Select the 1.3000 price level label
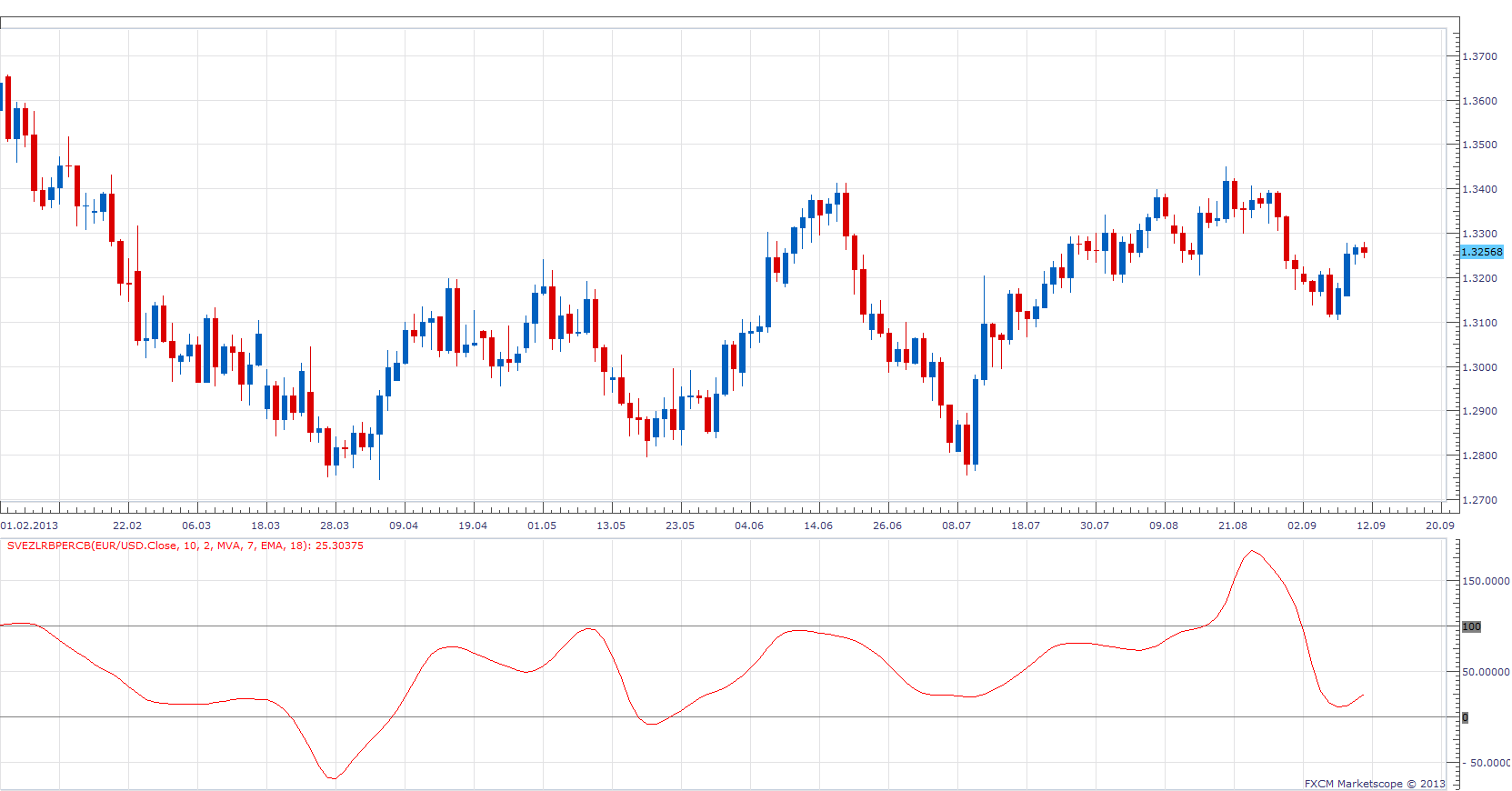 click(x=1480, y=367)
